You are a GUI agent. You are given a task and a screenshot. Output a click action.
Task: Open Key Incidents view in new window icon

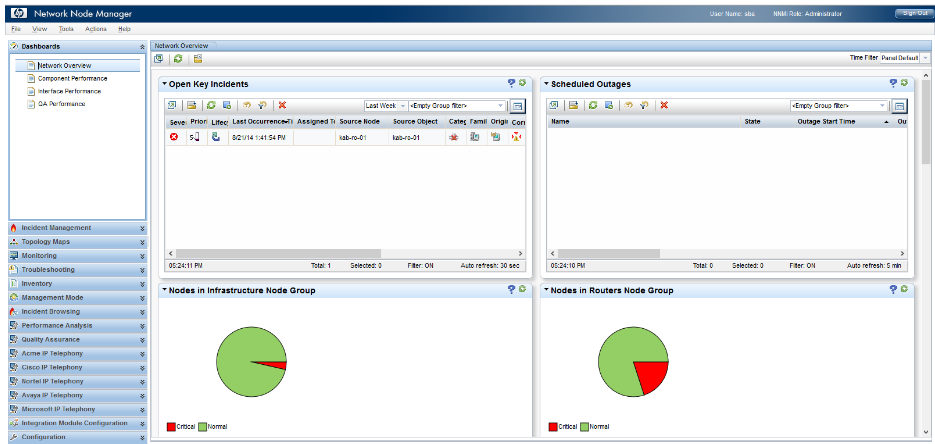(171, 105)
